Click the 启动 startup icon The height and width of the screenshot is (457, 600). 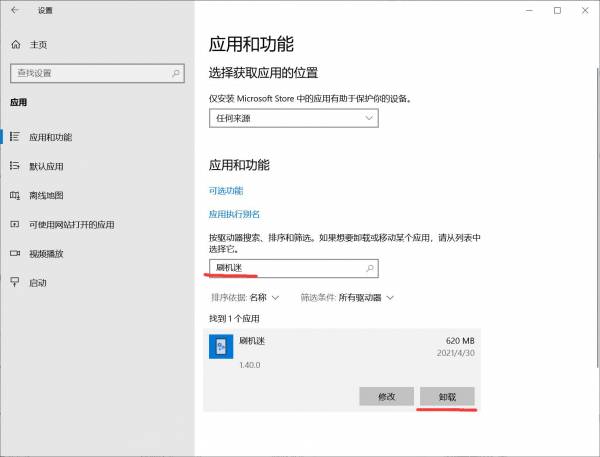click(15, 282)
